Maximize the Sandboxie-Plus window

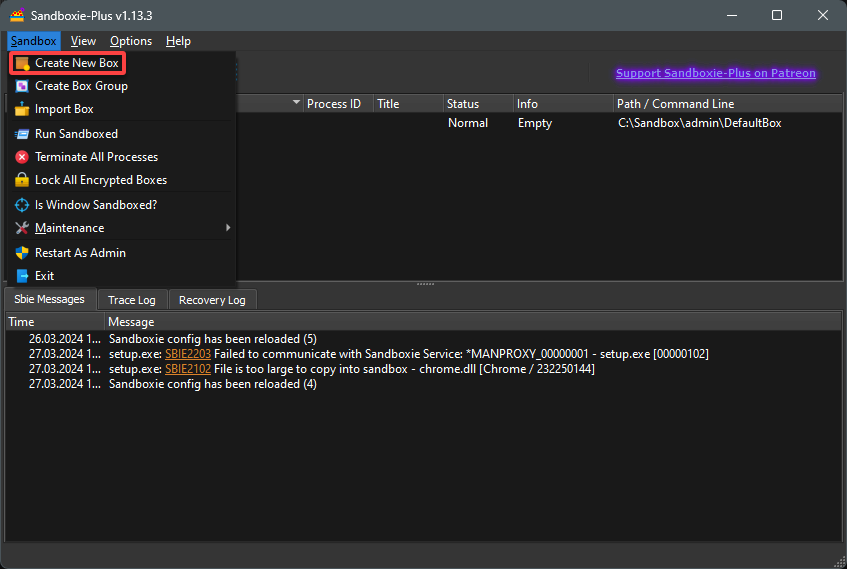(x=777, y=15)
